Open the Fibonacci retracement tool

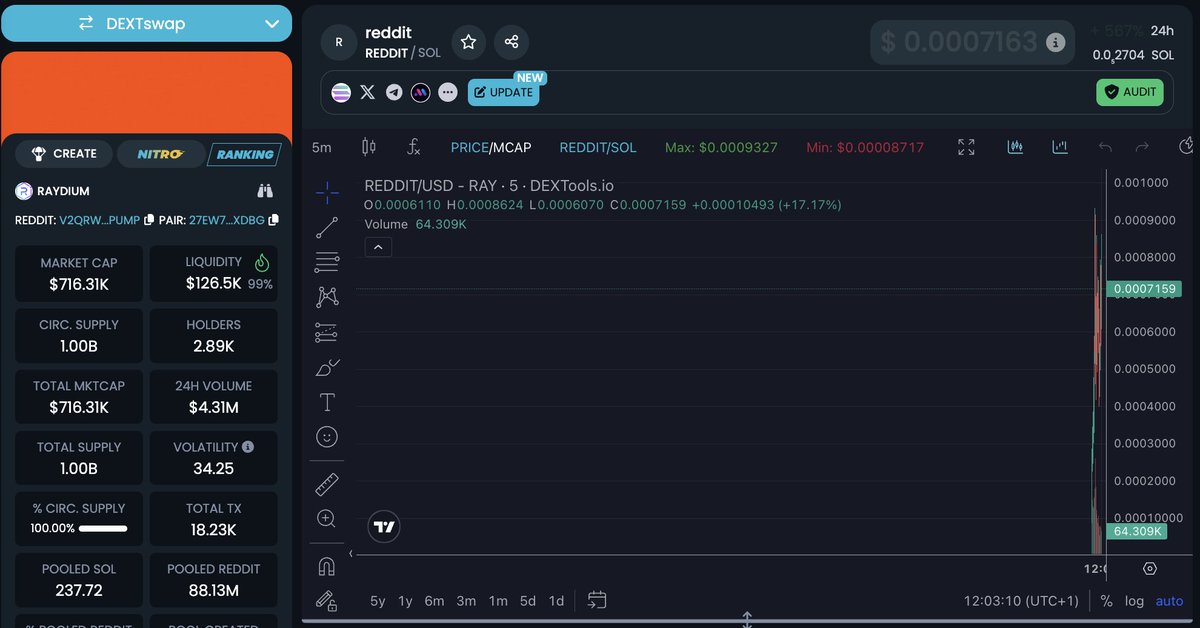point(327,263)
